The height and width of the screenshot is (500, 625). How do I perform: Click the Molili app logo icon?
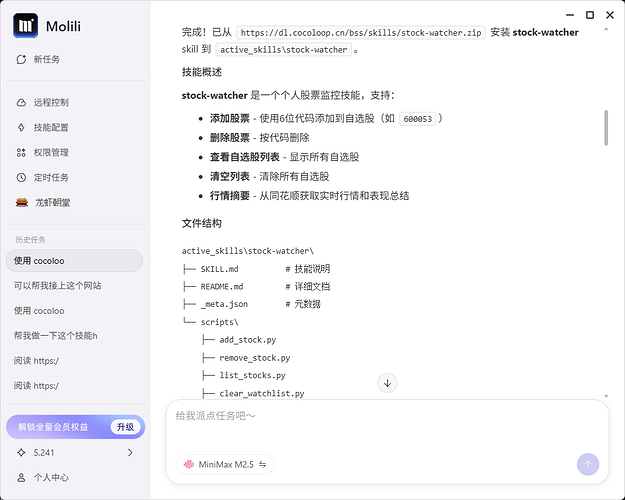click(26, 26)
